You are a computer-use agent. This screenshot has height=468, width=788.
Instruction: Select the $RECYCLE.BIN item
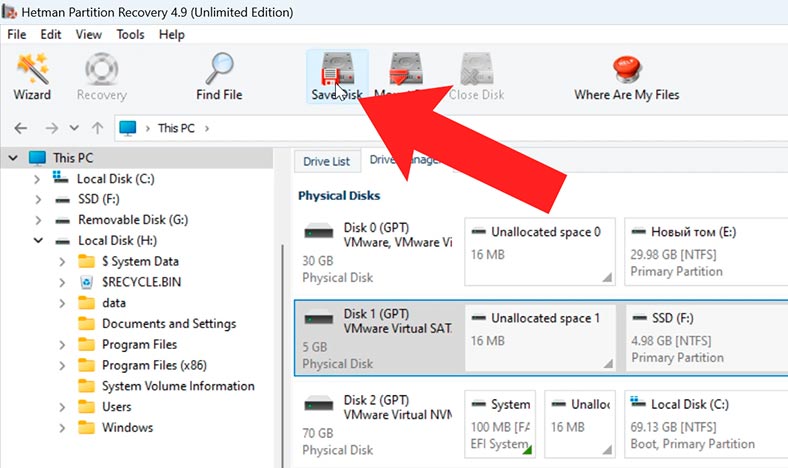coord(141,282)
